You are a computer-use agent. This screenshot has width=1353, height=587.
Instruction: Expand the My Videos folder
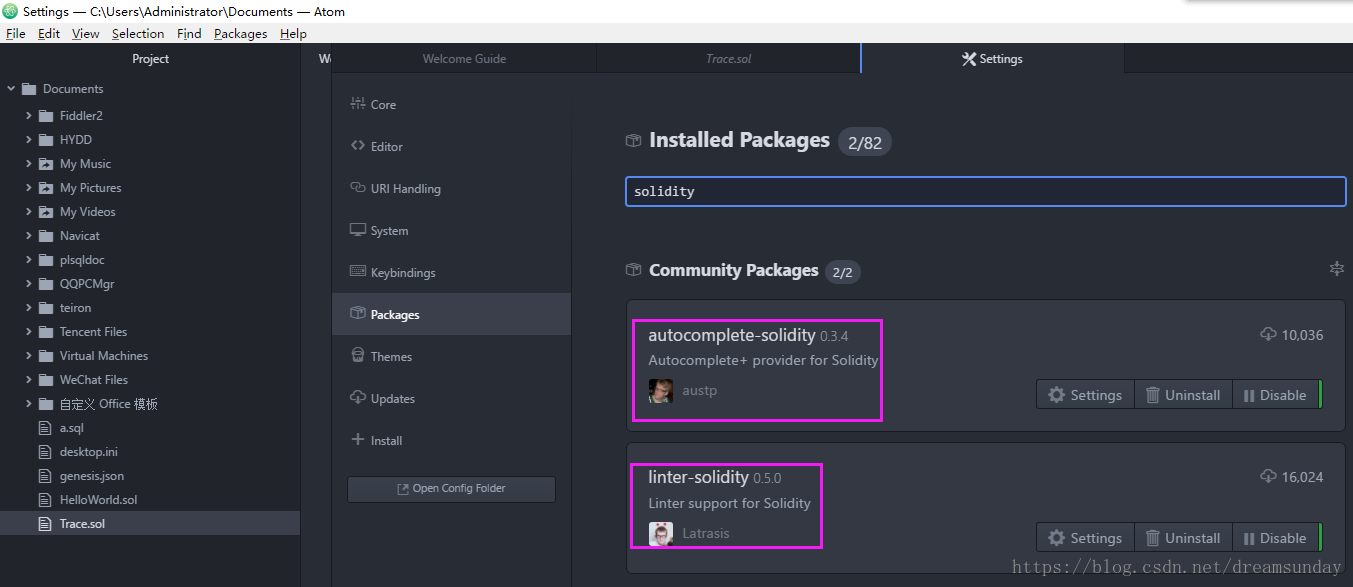pos(29,212)
